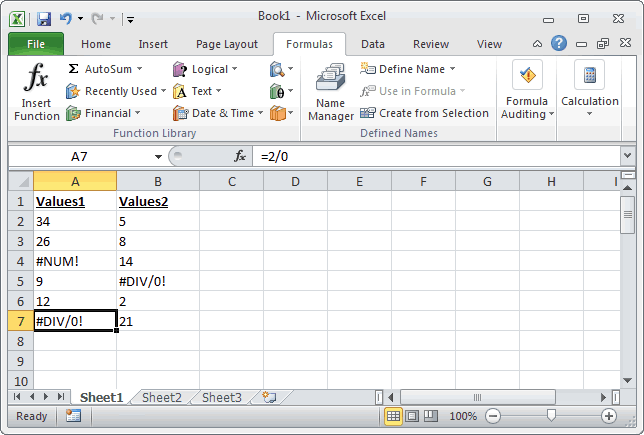Open the File tab
The width and height of the screenshot is (644, 435).
coord(36,44)
